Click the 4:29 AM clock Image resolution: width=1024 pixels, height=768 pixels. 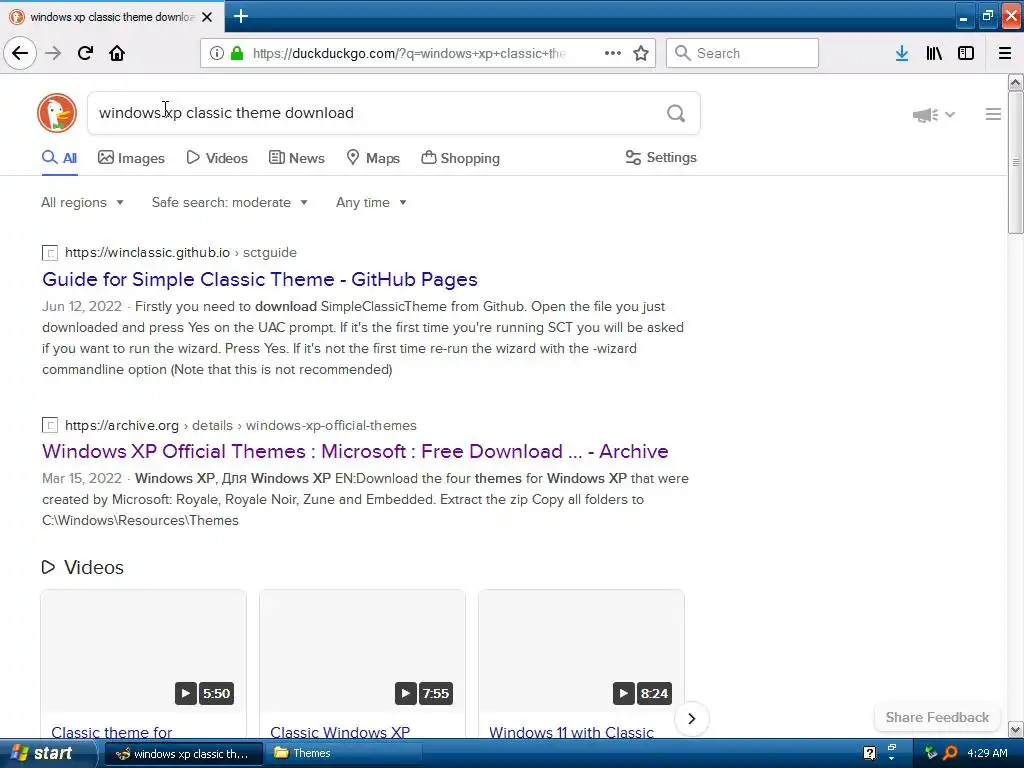pos(987,753)
